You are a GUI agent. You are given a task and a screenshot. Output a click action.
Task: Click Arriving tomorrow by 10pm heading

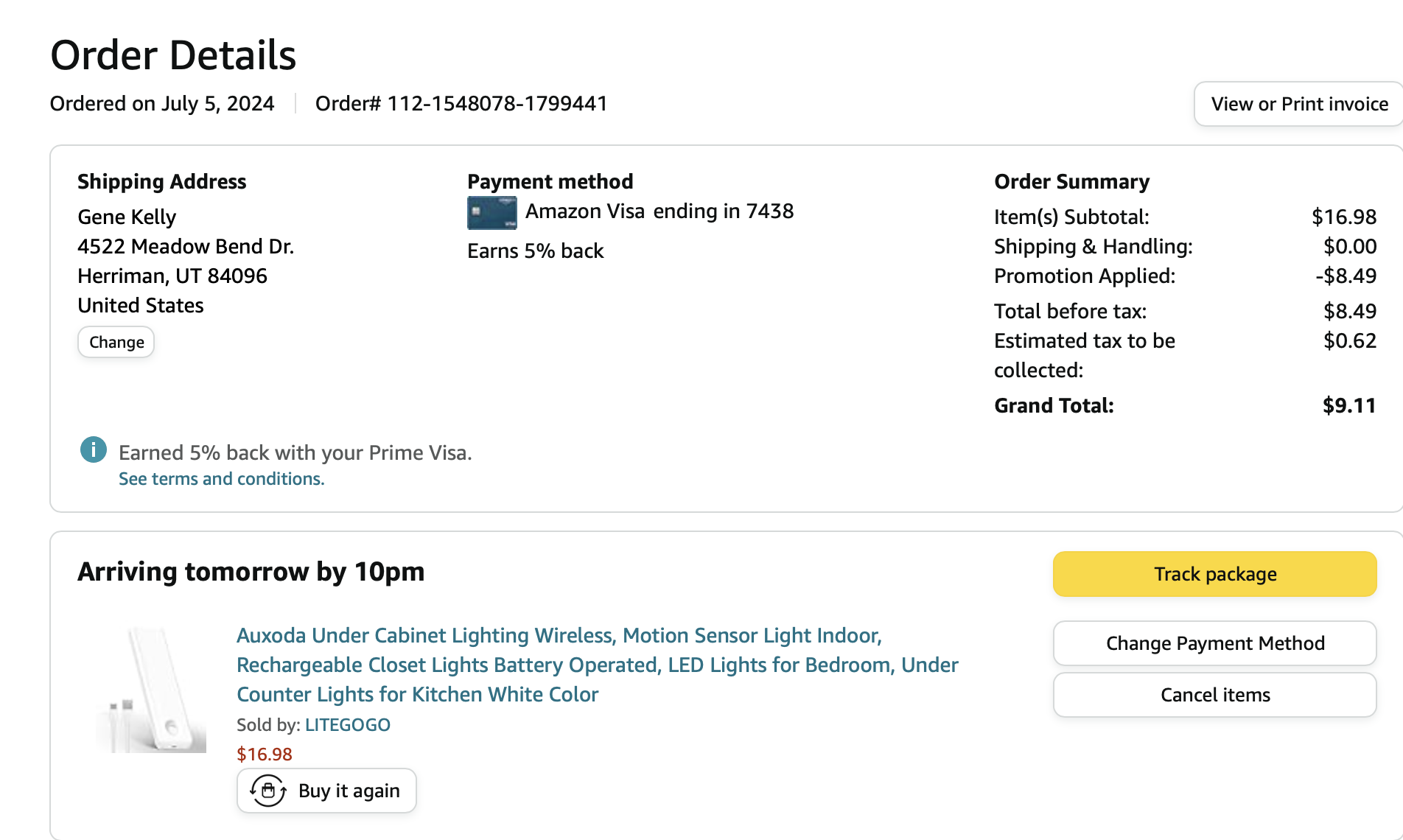[x=251, y=572]
